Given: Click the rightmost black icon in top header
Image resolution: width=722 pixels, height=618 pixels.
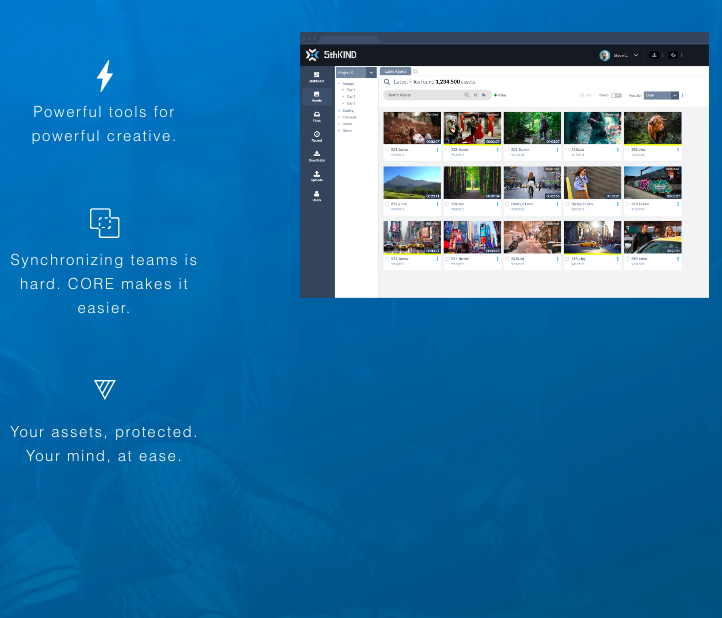Looking at the screenshot, I should 673,55.
